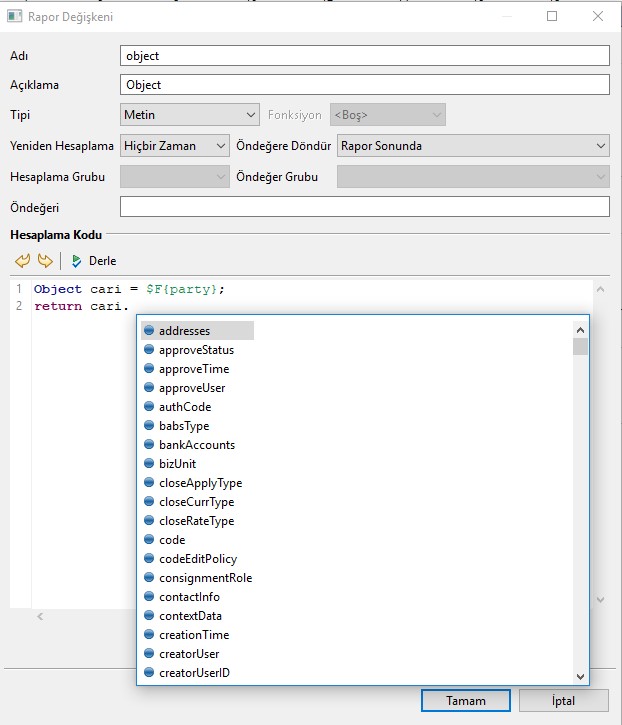Screen dimensions: 622x725
Task: Click the blue icon beside bankAccounts
Action: point(149,445)
